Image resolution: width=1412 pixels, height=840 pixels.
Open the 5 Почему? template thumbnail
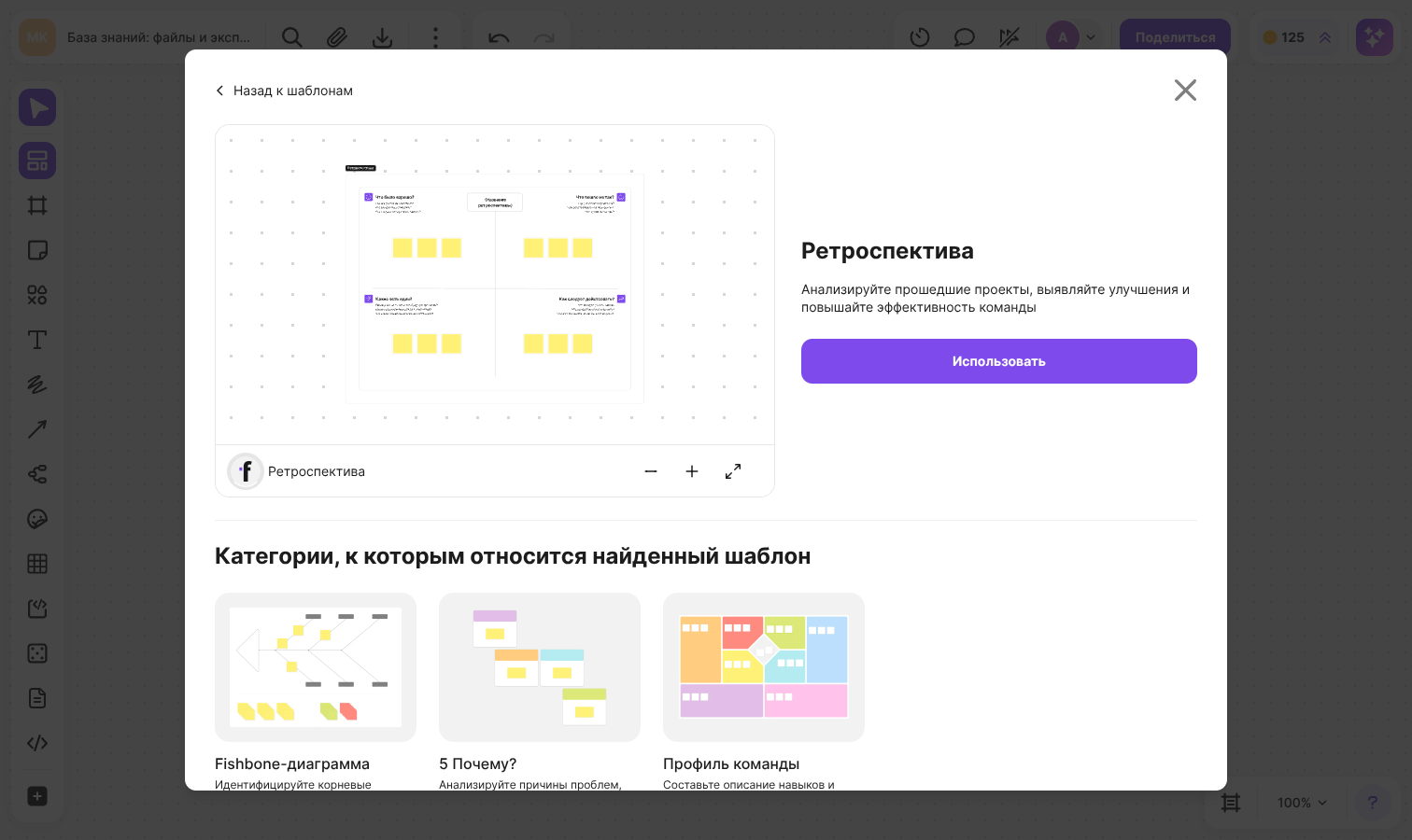(x=540, y=667)
